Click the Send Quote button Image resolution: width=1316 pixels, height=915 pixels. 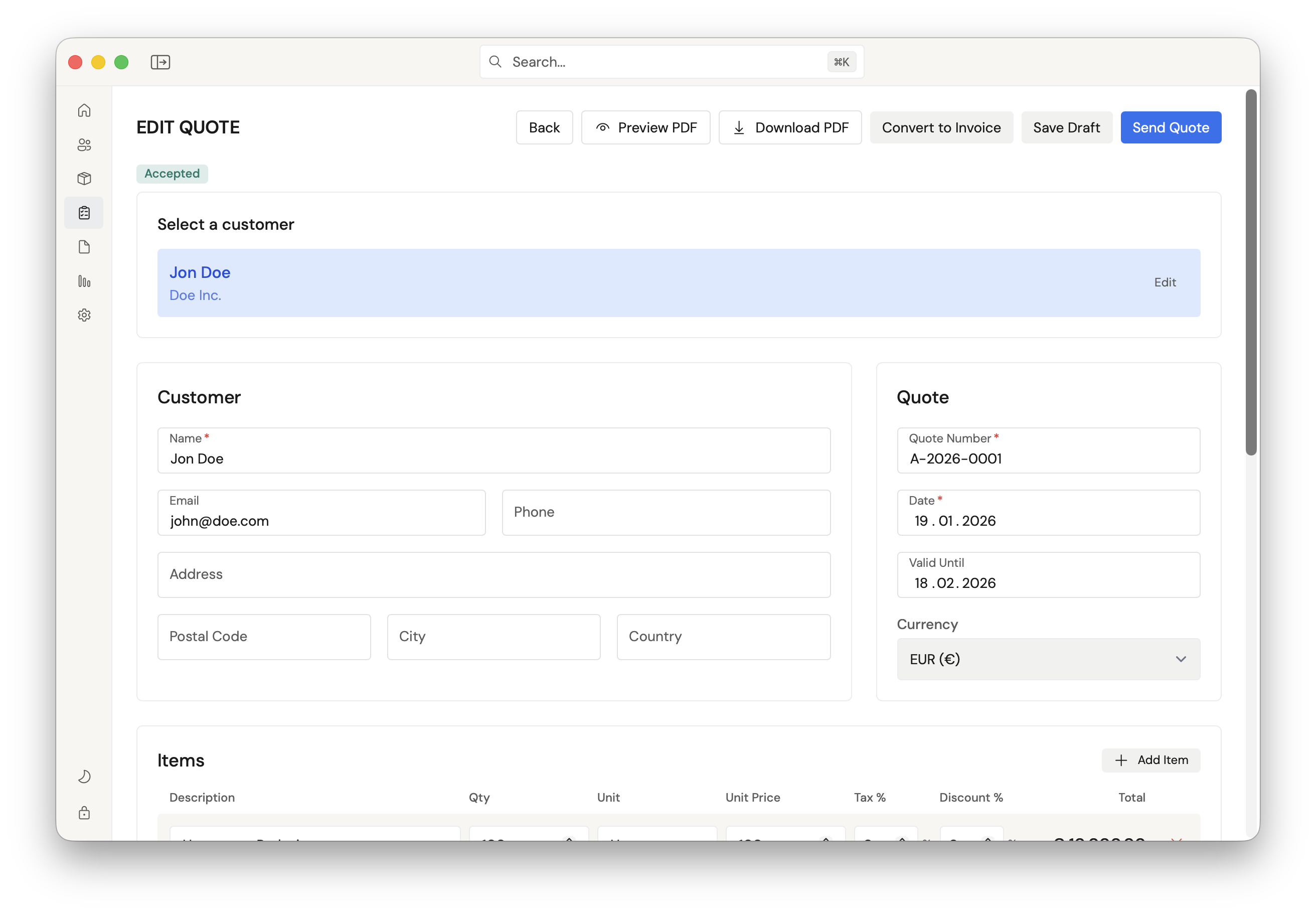pyautogui.click(x=1171, y=127)
